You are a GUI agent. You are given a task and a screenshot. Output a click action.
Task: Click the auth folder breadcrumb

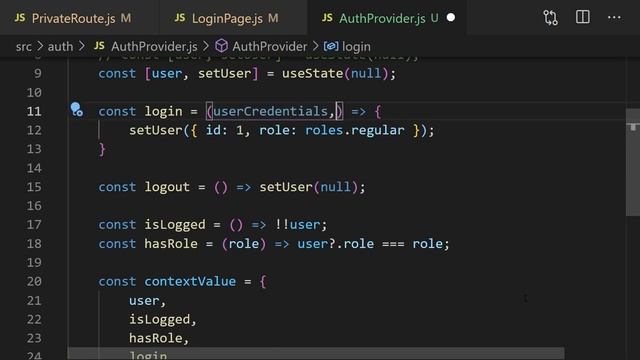60,47
